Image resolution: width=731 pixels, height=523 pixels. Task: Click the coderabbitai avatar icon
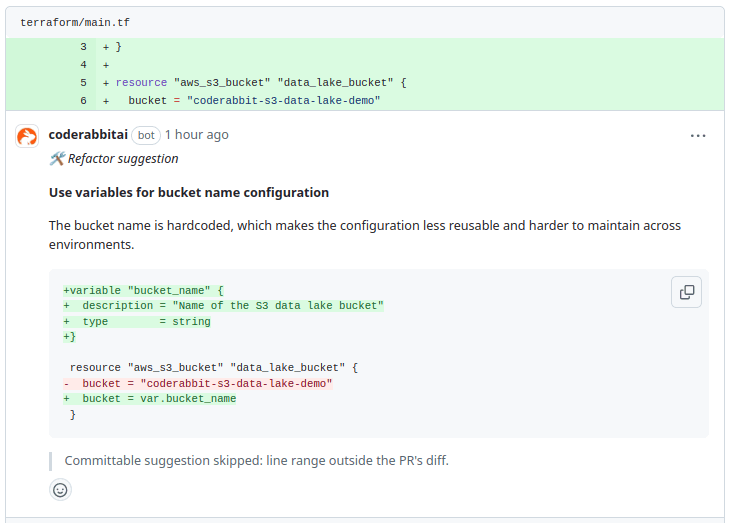click(27, 136)
